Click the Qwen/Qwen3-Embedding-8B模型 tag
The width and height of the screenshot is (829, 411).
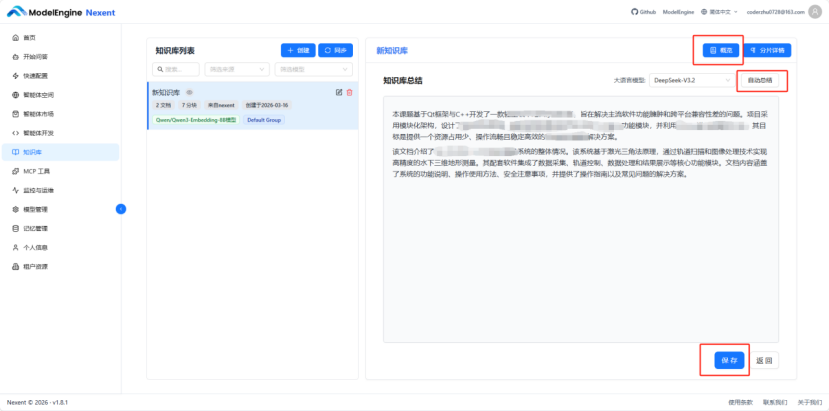(x=196, y=120)
